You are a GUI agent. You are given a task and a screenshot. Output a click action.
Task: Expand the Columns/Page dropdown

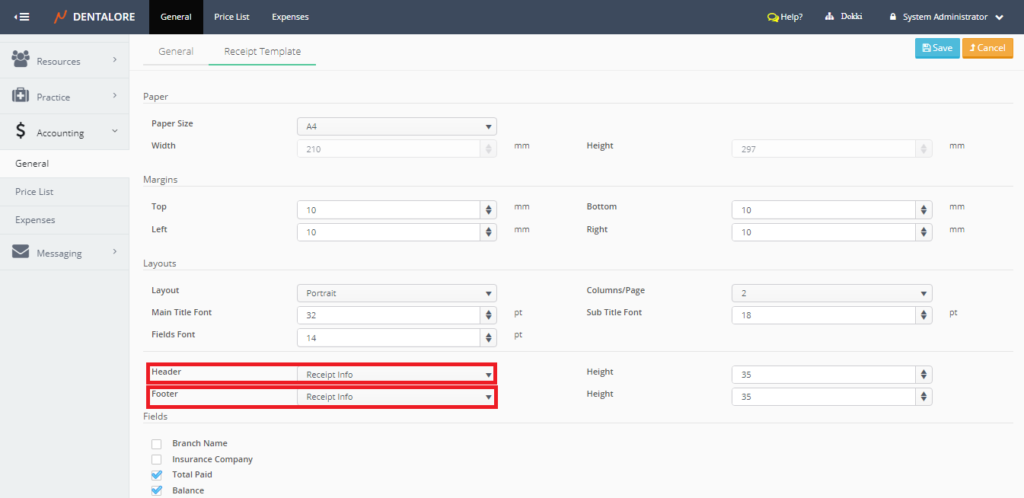[831, 293]
